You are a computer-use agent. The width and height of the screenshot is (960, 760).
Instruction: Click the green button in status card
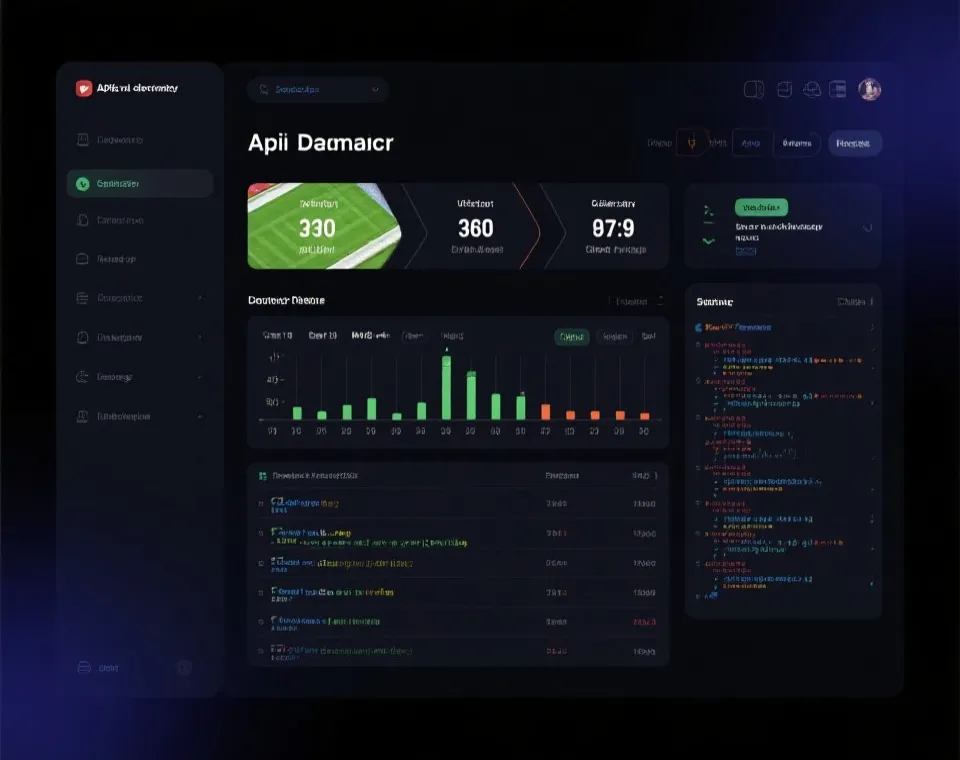pos(761,207)
